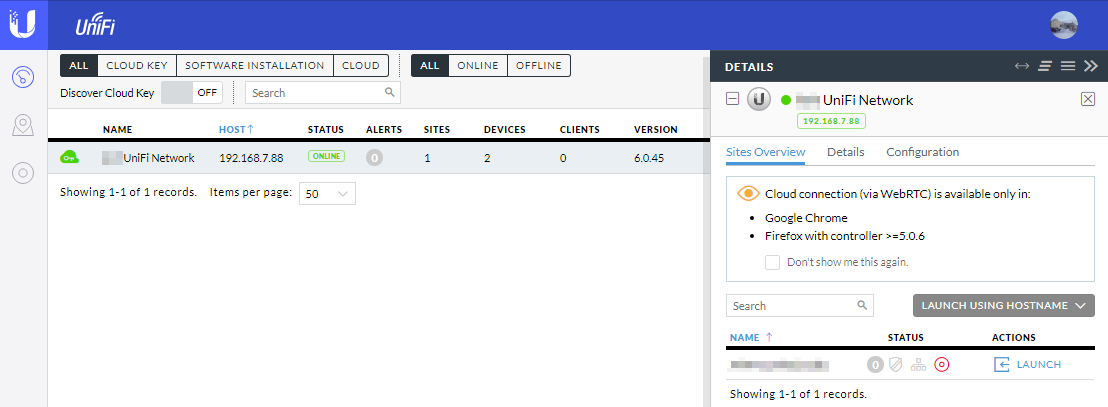Click the Launch link for the site
1108x407 pixels.
(1028, 365)
